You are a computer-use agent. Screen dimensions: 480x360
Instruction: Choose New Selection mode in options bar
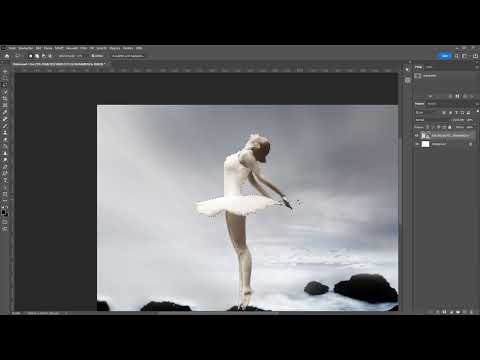pyautogui.click(x=30, y=56)
